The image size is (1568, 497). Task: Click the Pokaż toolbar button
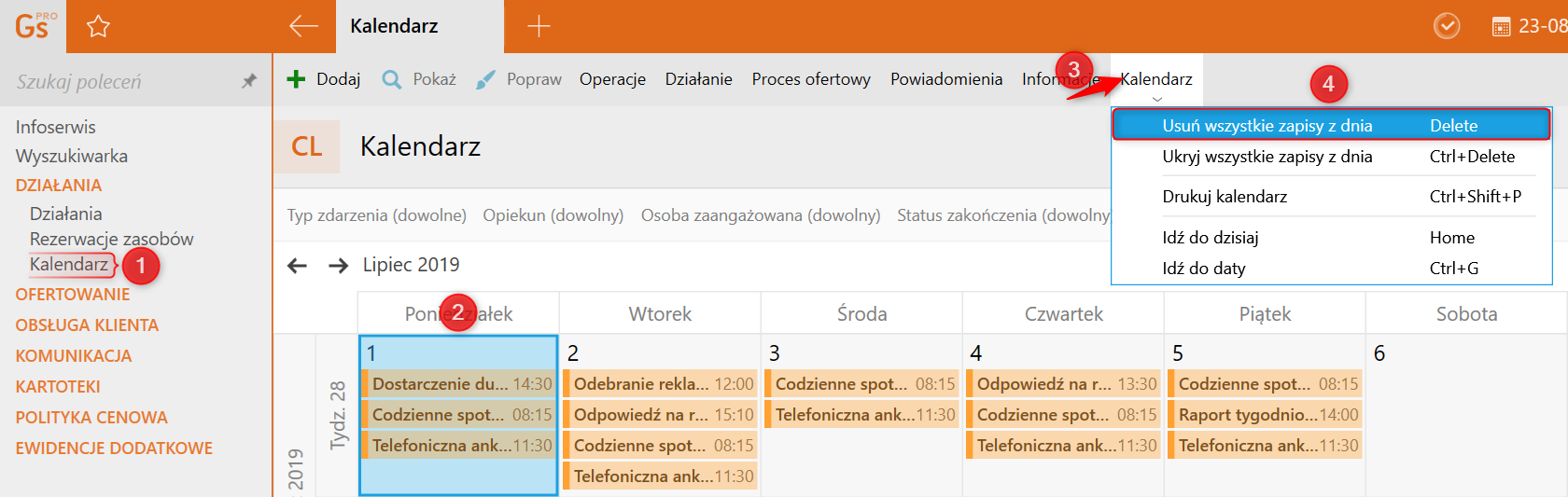pos(419,79)
